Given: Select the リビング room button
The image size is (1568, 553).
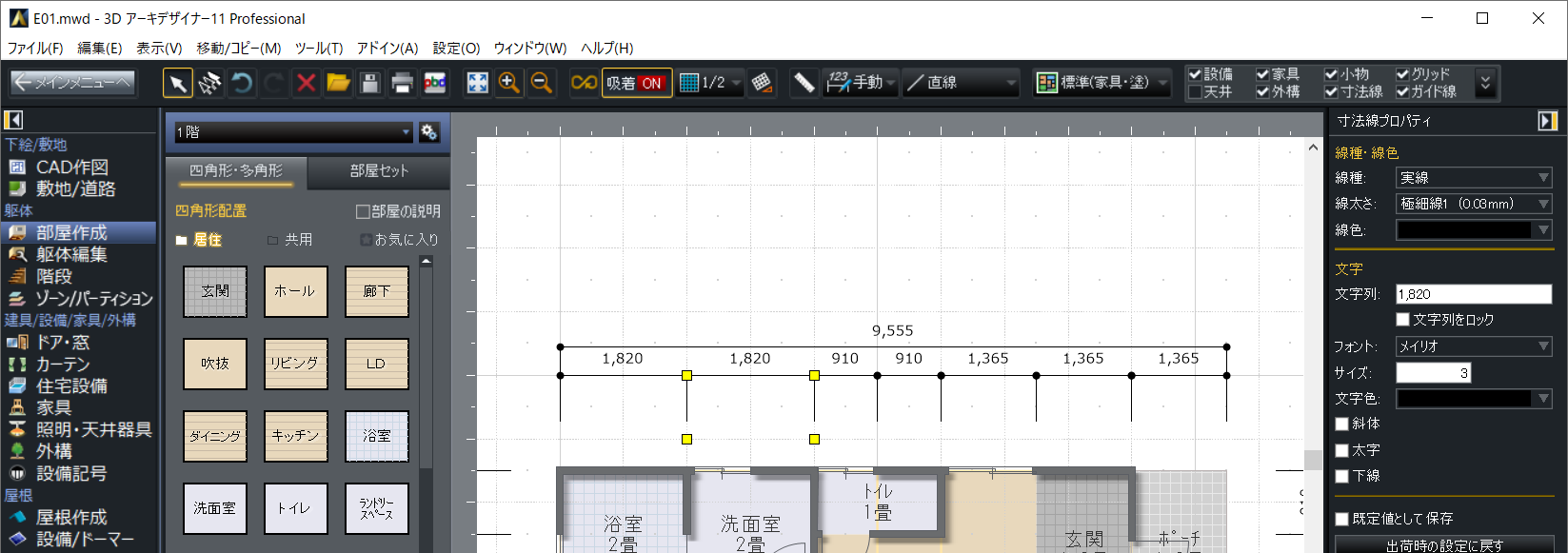Looking at the screenshot, I should [x=295, y=364].
